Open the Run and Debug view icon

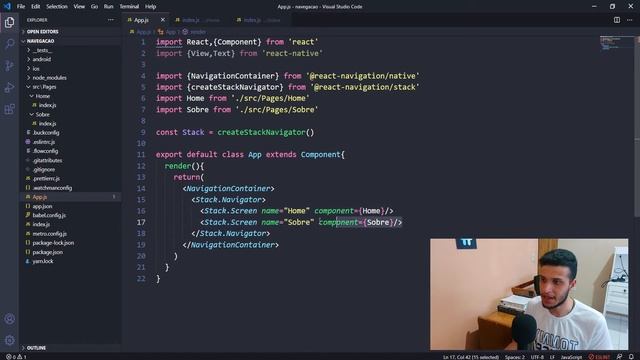[x=9, y=87]
